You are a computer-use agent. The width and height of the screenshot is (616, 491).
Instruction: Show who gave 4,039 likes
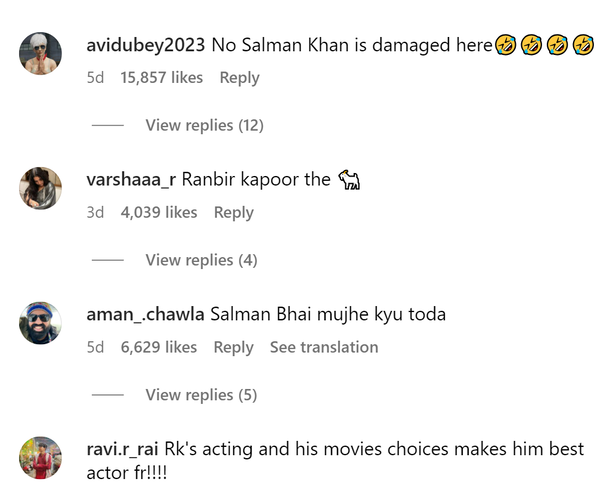[x=159, y=212]
